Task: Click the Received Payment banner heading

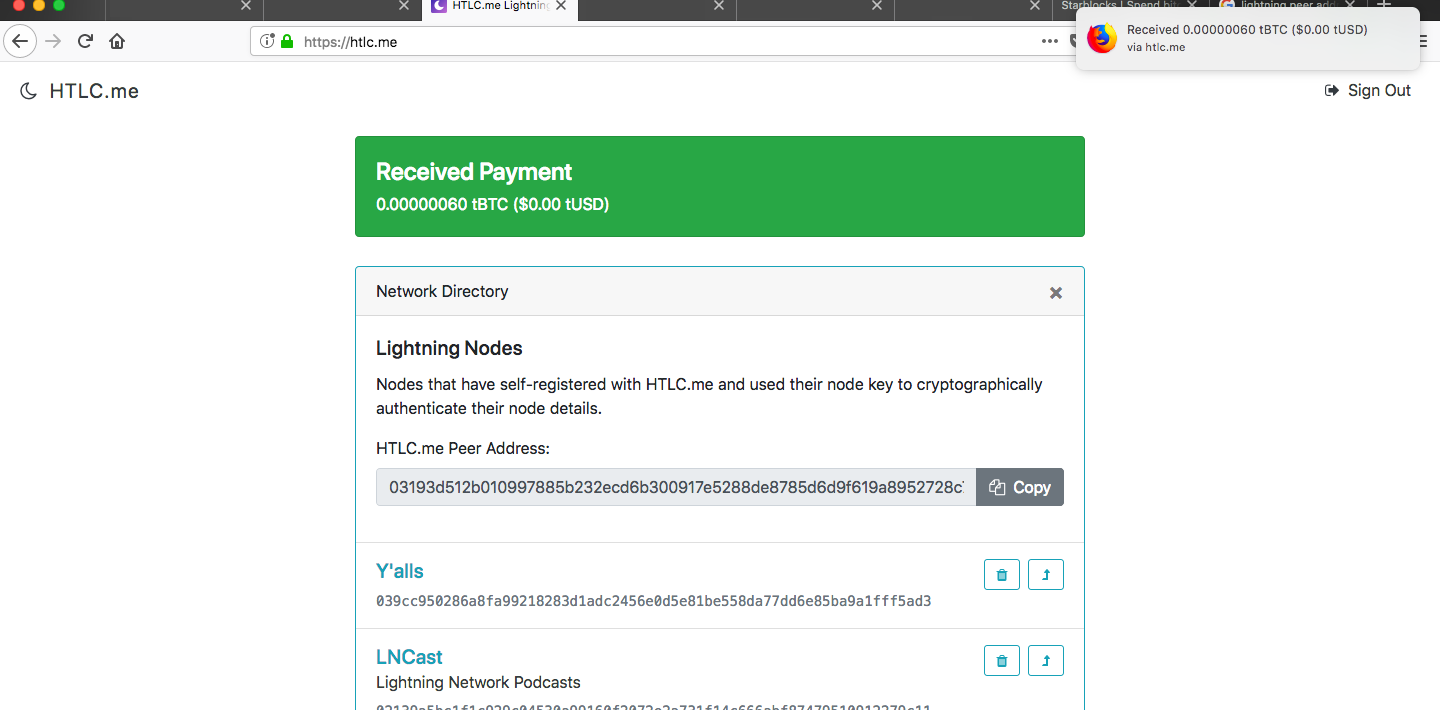Action: point(474,172)
